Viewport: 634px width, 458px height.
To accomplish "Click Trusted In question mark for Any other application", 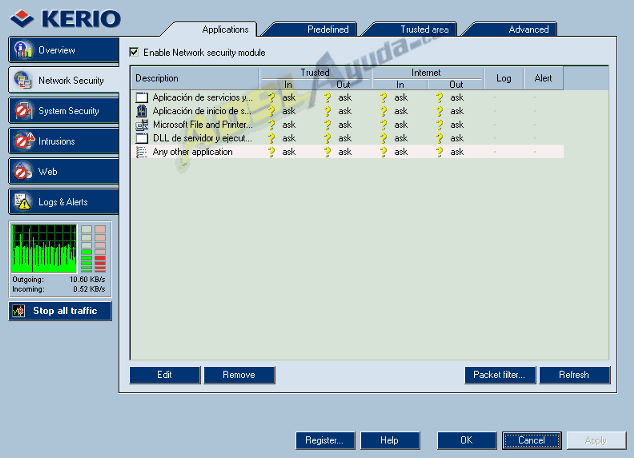I will point(271,152).
